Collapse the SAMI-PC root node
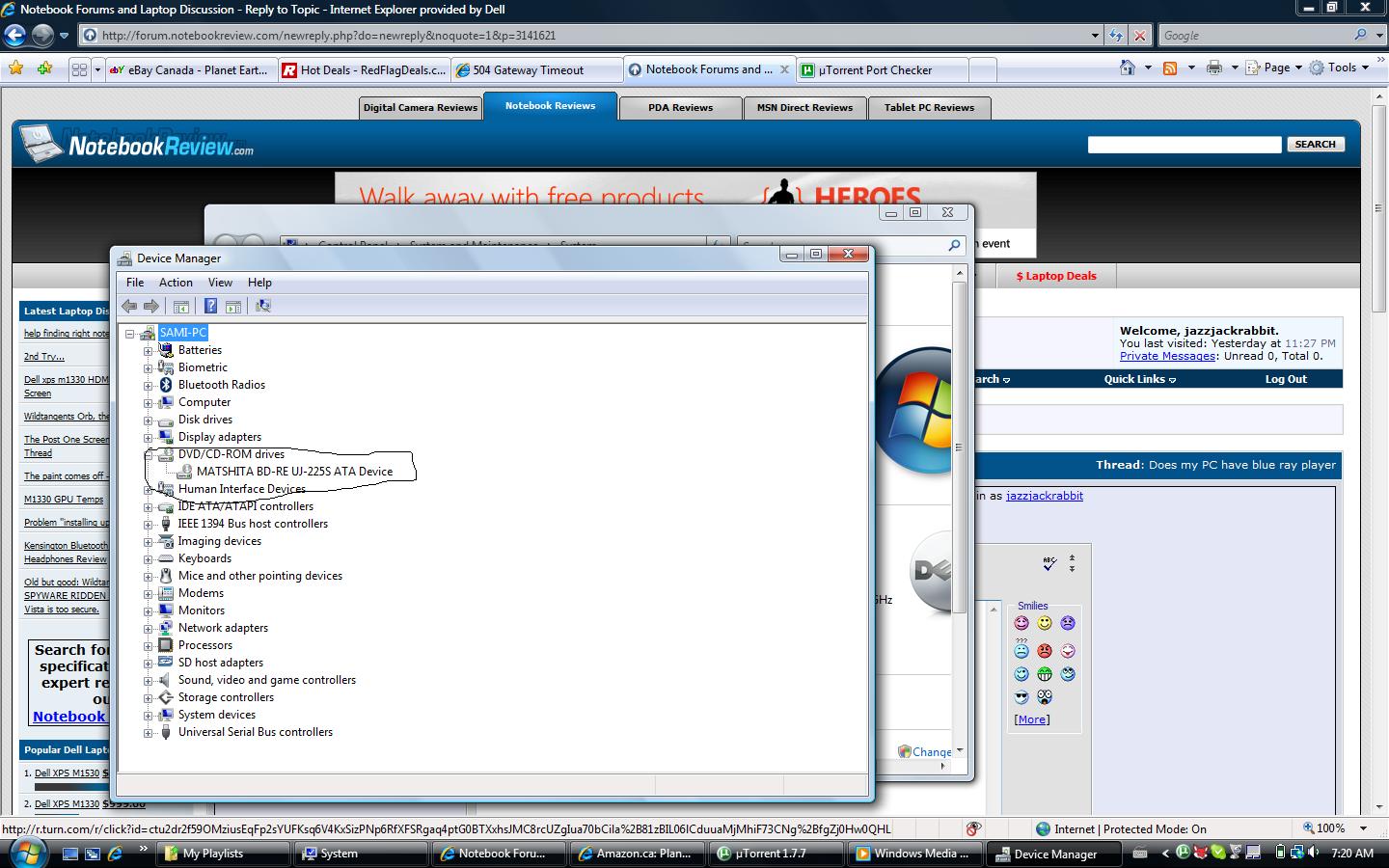The image size is (1389, 868). 129,333
